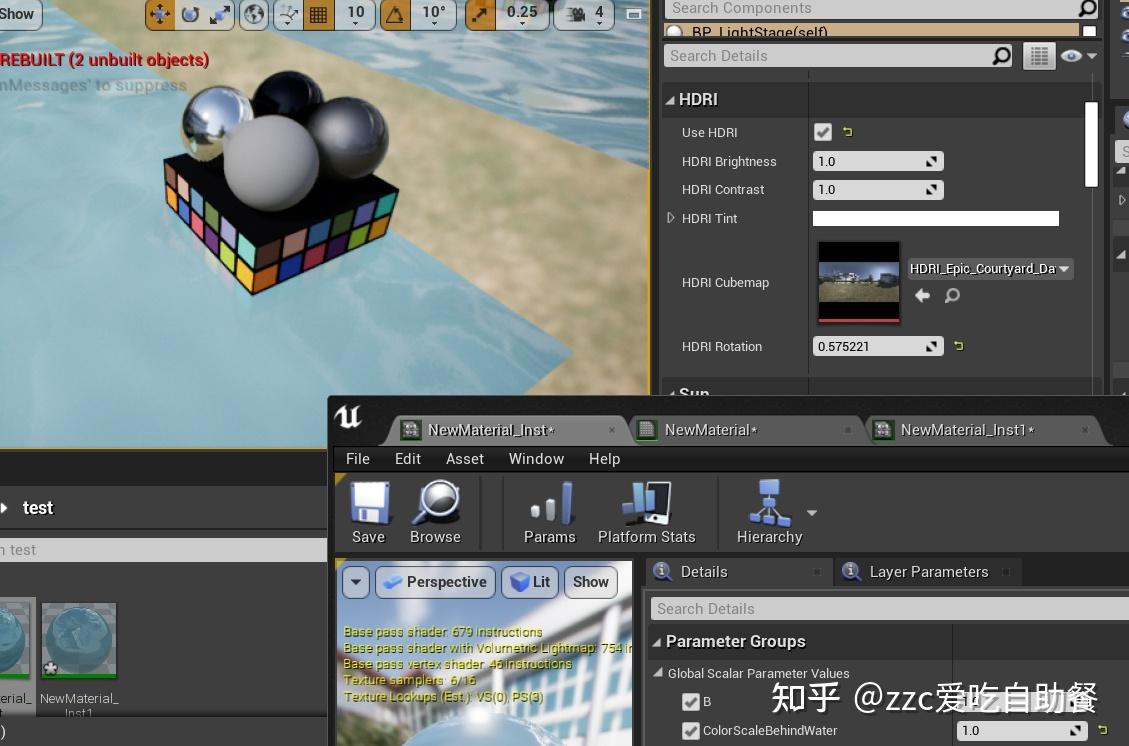Viewport: 1129px width, 746px height.
Task: Click material editor Search Details field
Action: coord(890,609)
